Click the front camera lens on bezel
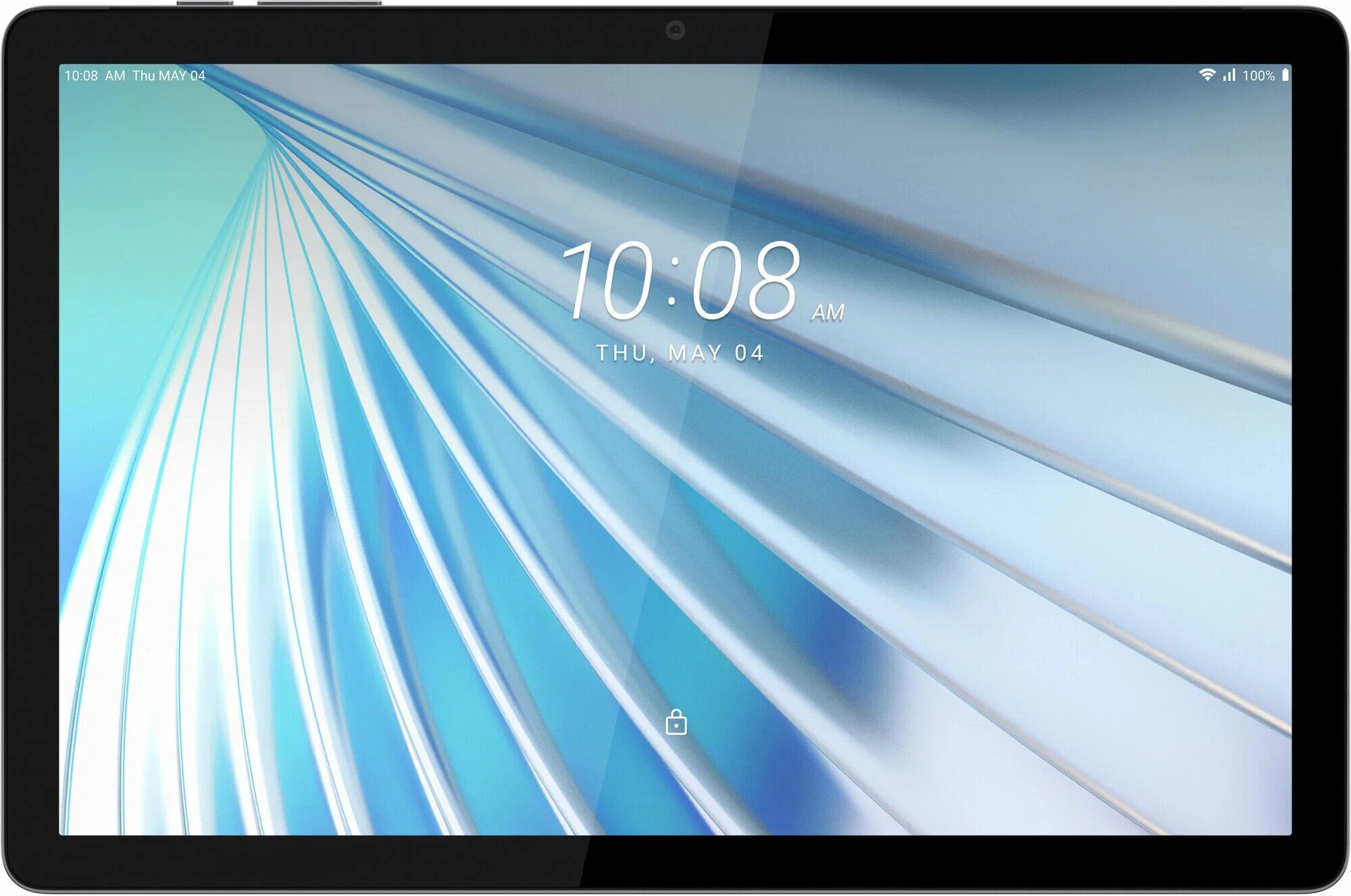 point(675,30)
